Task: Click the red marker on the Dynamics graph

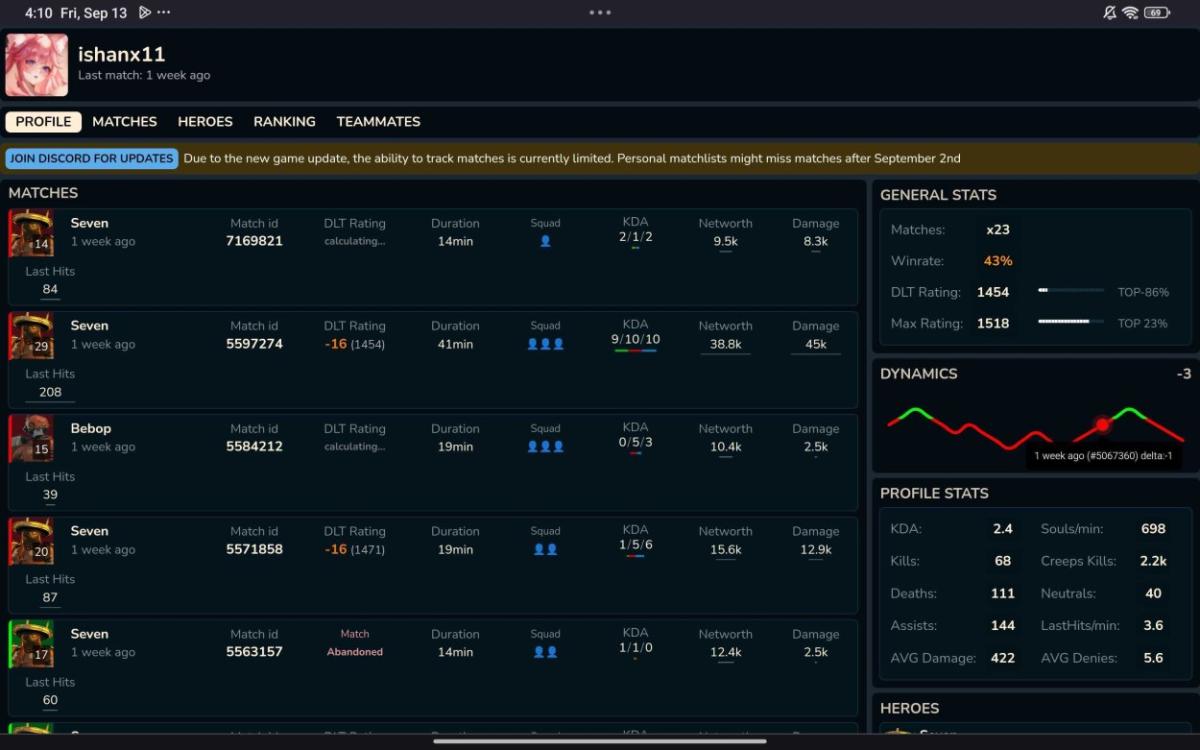Action: (1101, 424)
